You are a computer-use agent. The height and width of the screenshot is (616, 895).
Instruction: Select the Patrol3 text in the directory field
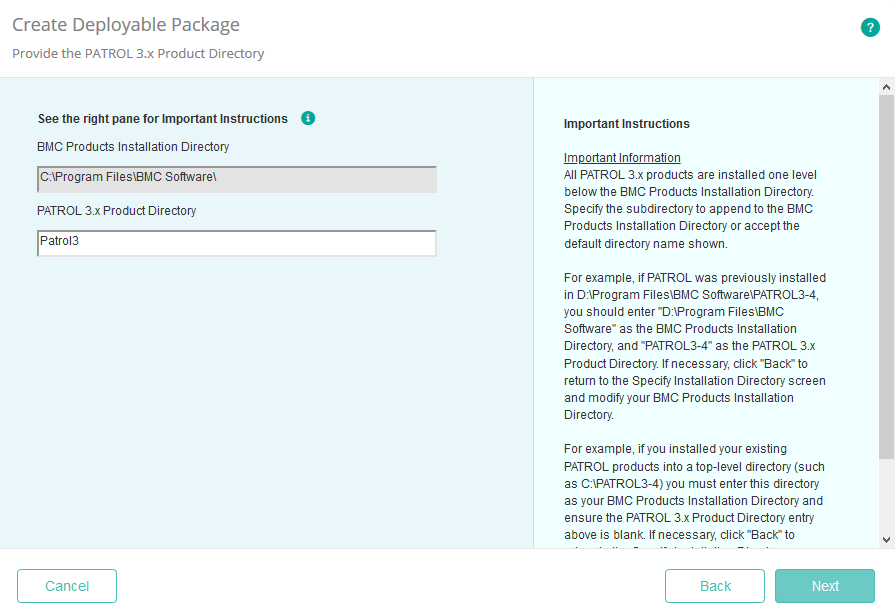[60, 243]
